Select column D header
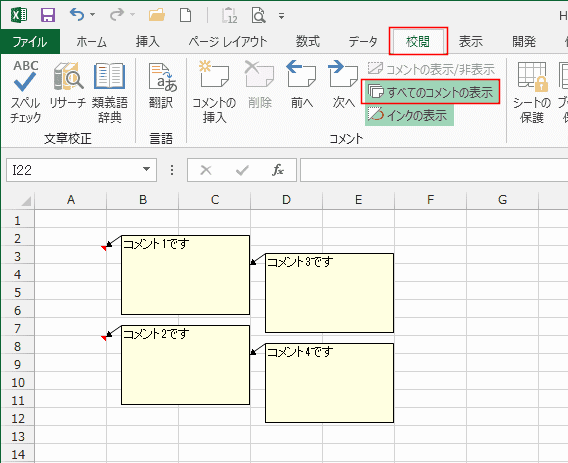This screenshot has width=568, height=463. coord(287,200)
